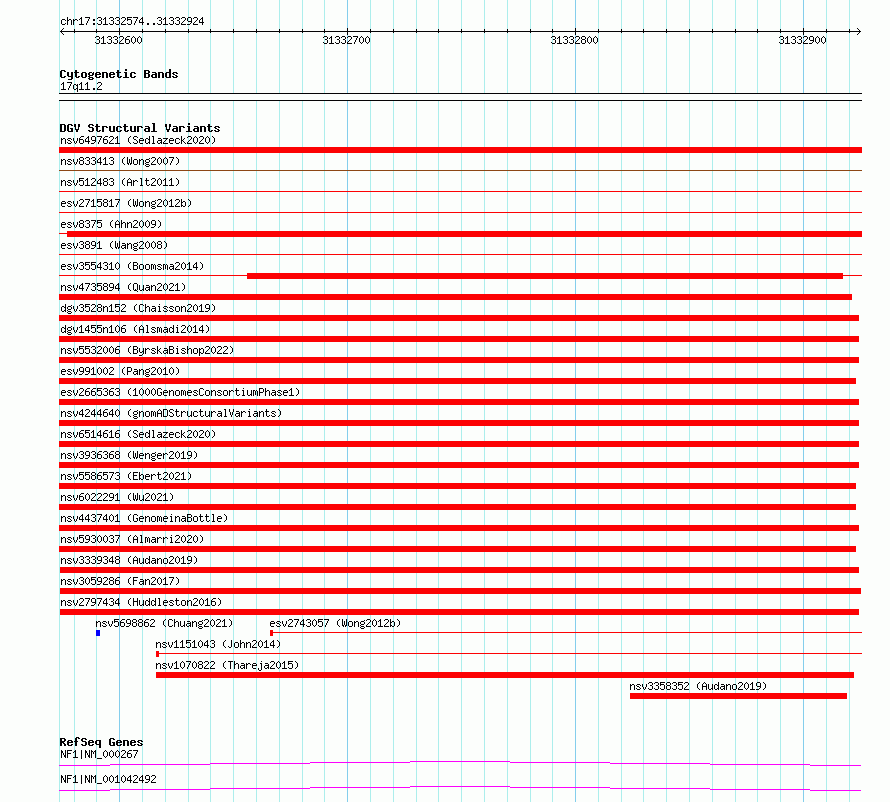Click the chr17:31332574..31332924 region label
Screen dimensions: 890x802
pyautogui.click(x=132, y=22)
